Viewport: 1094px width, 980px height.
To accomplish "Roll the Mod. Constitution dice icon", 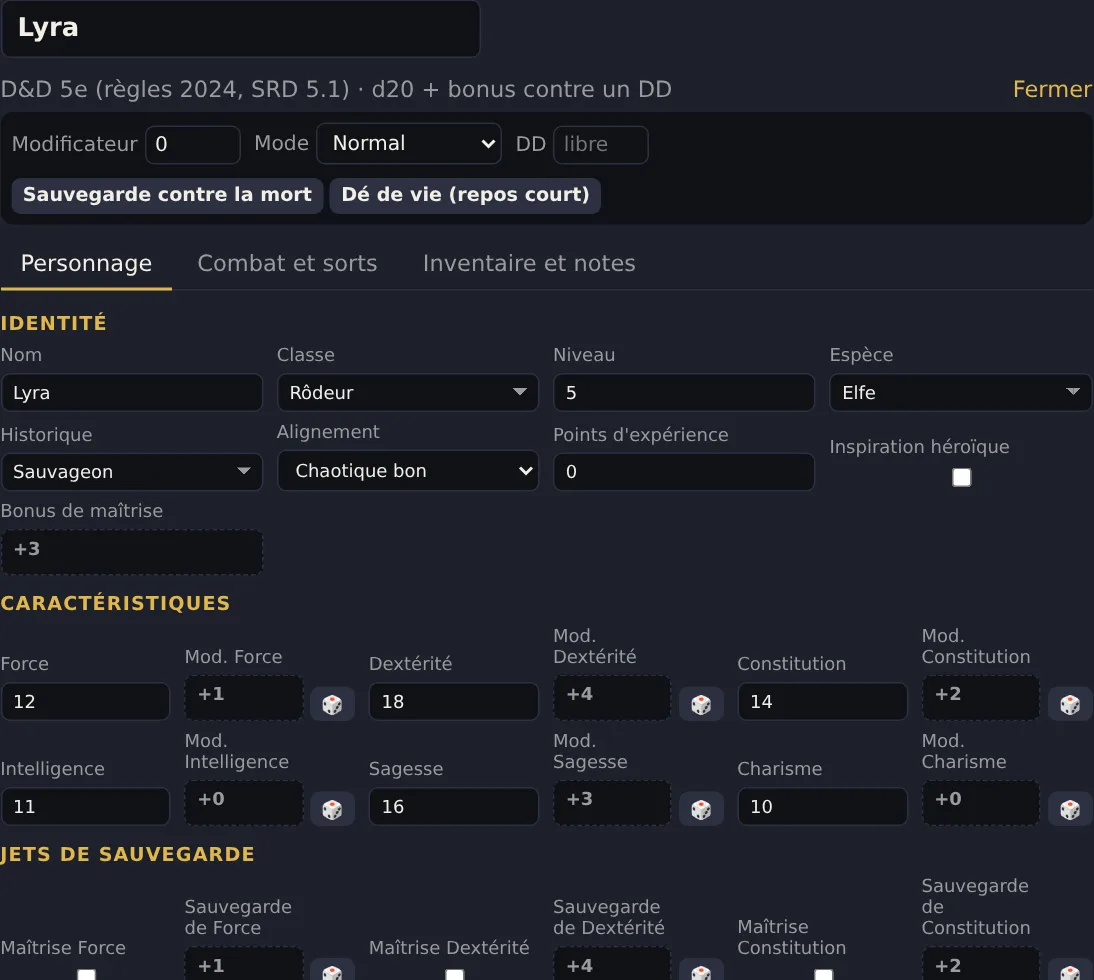I will pyautogui.click(x=1070, y=704).
